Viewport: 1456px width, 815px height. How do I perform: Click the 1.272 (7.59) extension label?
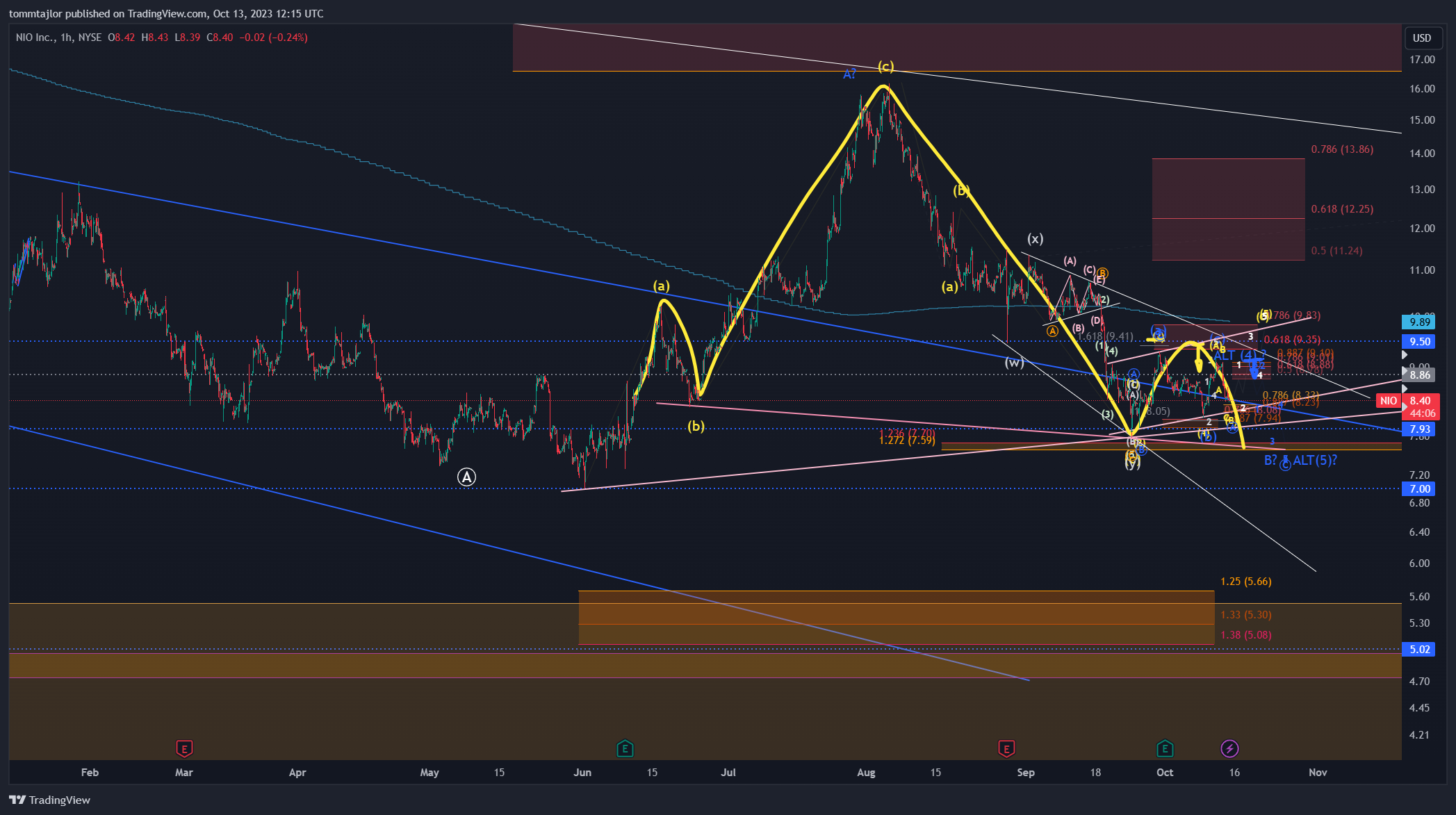tap(907, 441)
